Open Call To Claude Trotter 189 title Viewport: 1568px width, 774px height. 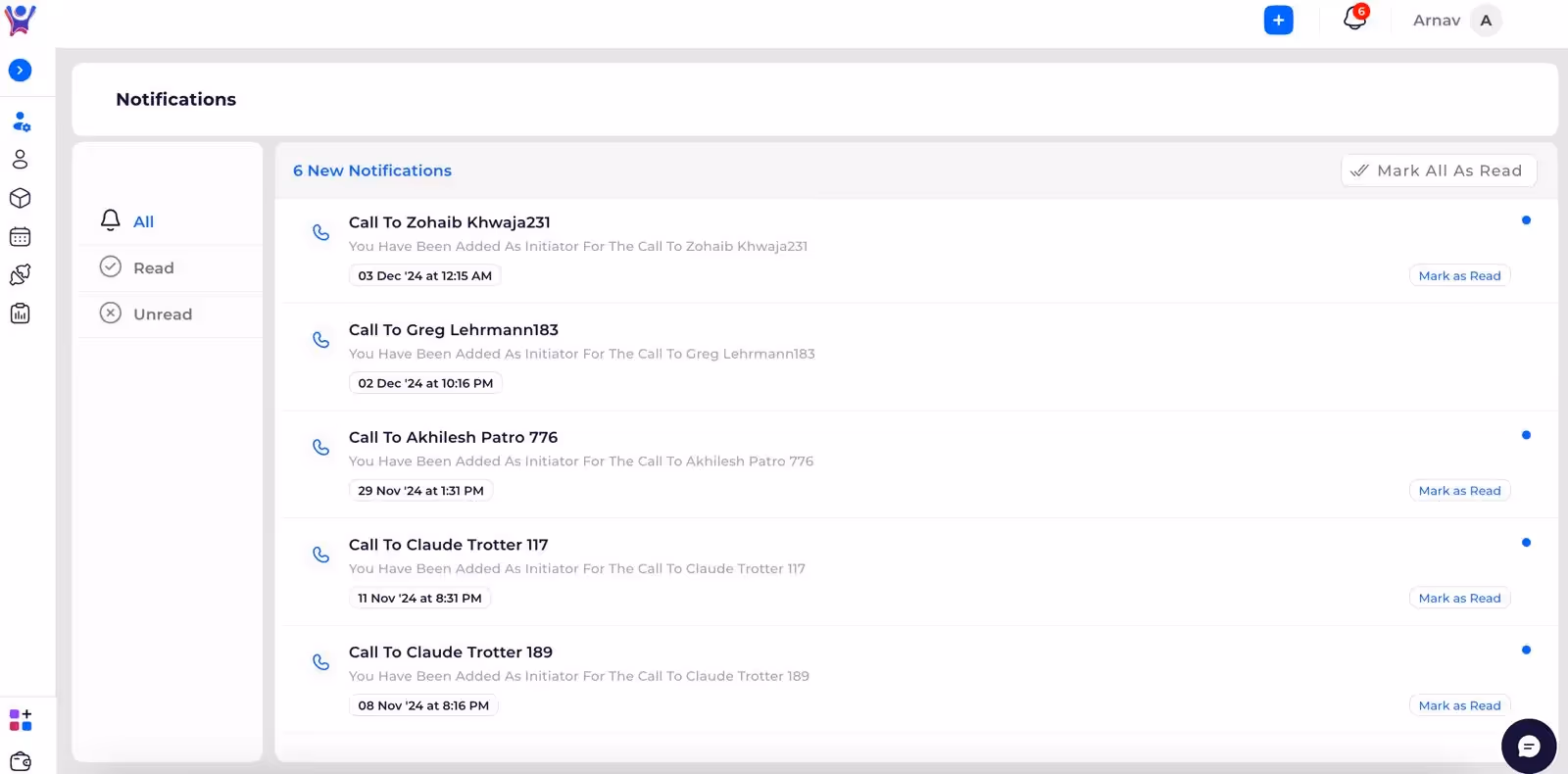point(451,653)
